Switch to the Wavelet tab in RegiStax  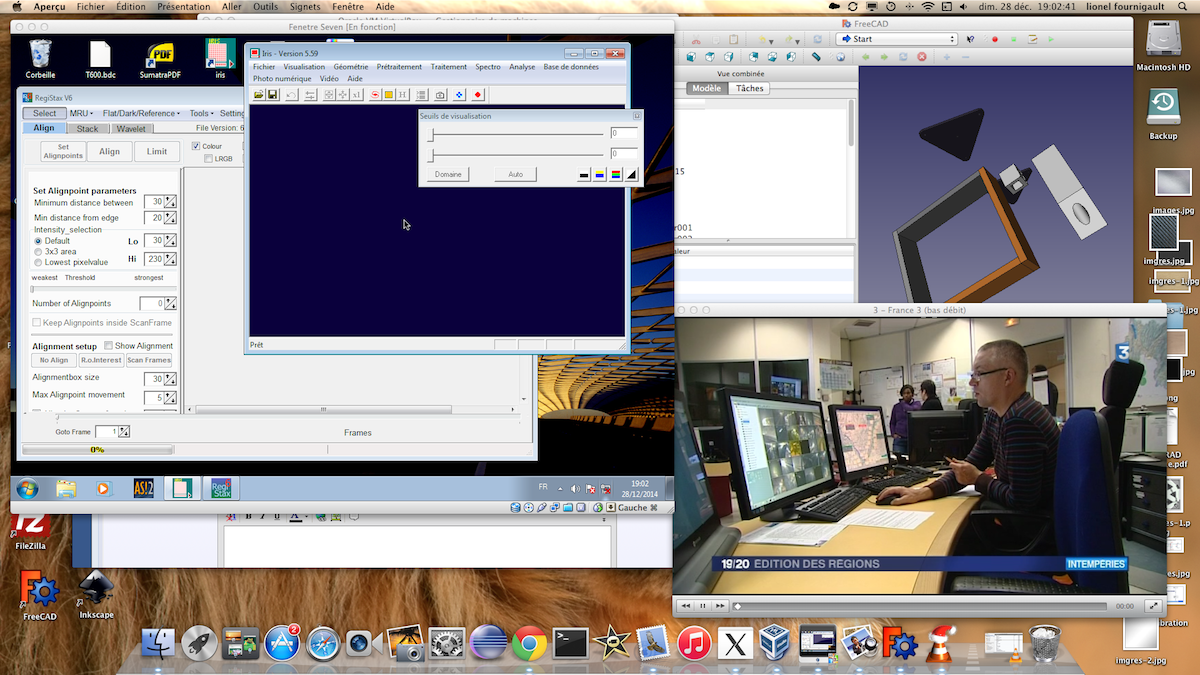131,129
